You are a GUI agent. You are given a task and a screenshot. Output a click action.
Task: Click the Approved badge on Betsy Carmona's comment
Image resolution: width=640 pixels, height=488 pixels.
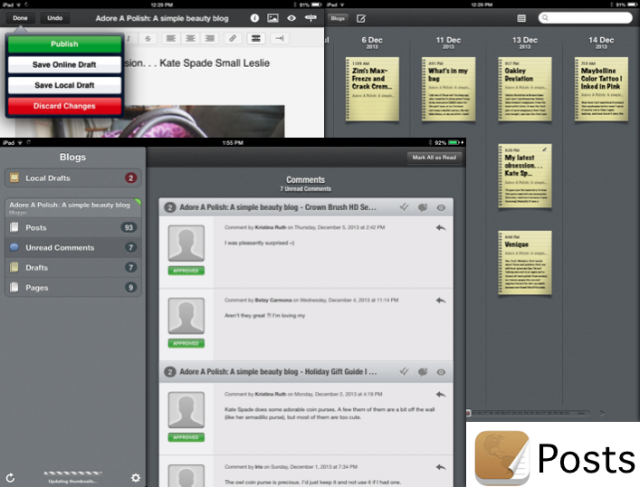point(186,343)
